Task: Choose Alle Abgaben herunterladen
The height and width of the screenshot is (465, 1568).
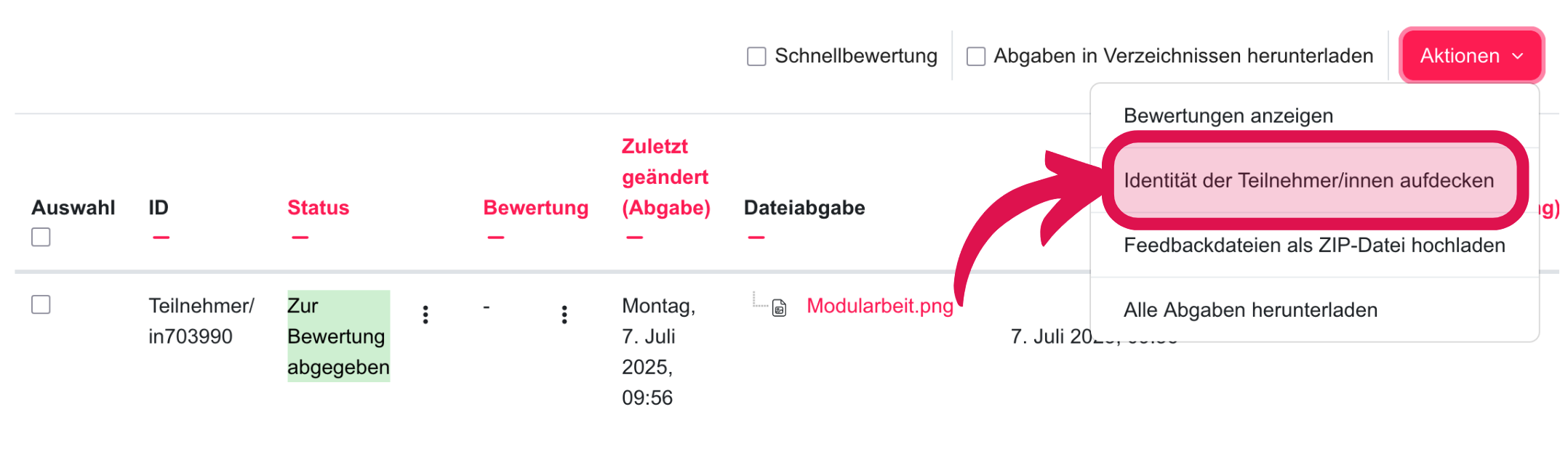Action: 1249,310
